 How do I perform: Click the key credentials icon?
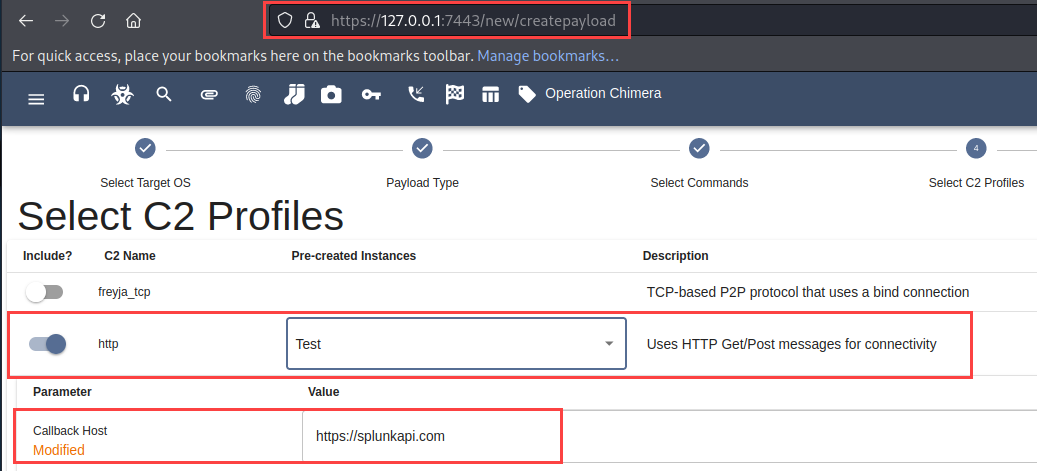(371, 94)
